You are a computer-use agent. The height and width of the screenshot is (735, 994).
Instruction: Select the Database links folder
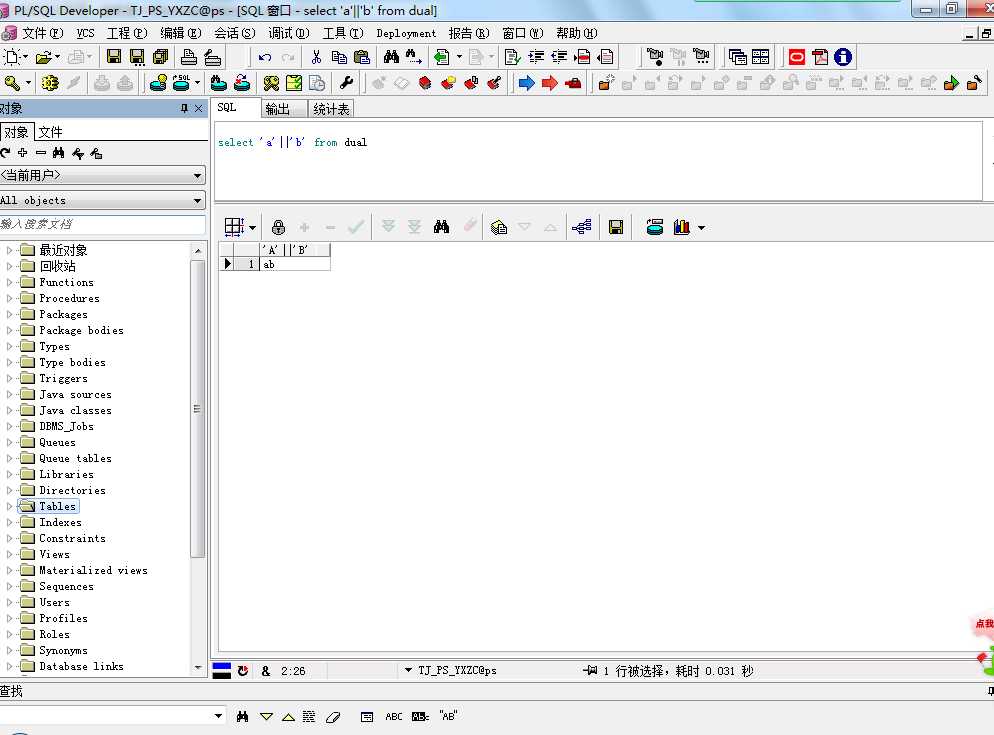pyautogui.click(x=81, y=666)
